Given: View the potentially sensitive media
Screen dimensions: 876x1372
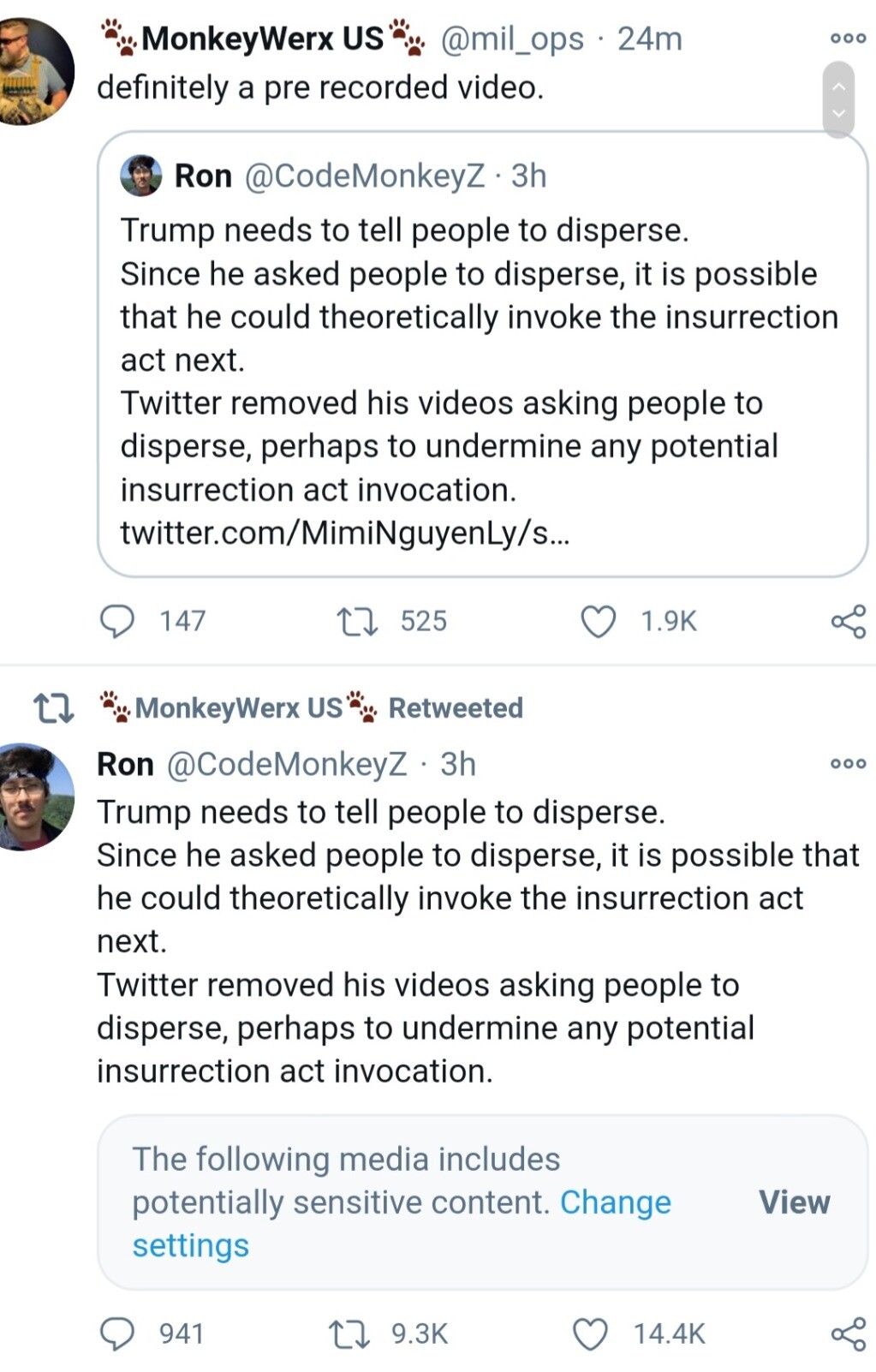Looking at the screenshot, I should [794, 1202].
